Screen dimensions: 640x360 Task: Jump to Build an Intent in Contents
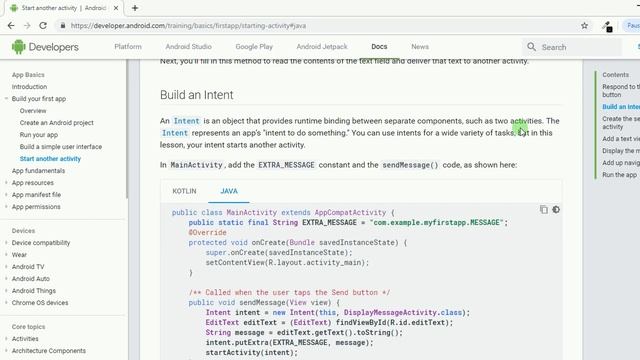(621, 107)
